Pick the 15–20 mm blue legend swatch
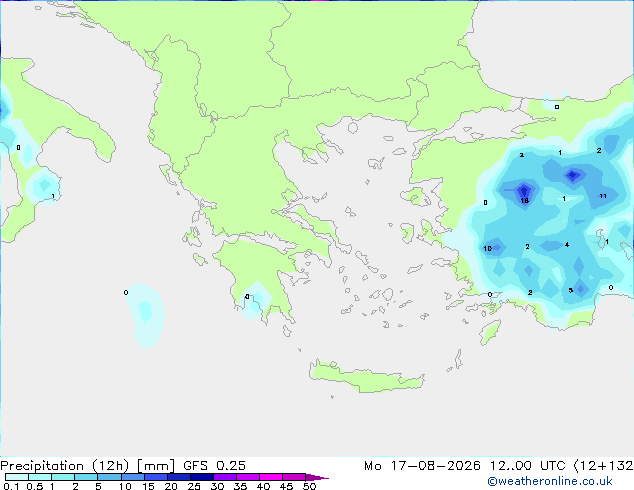Screen dimensions: 634x490 tap(156, 477)
